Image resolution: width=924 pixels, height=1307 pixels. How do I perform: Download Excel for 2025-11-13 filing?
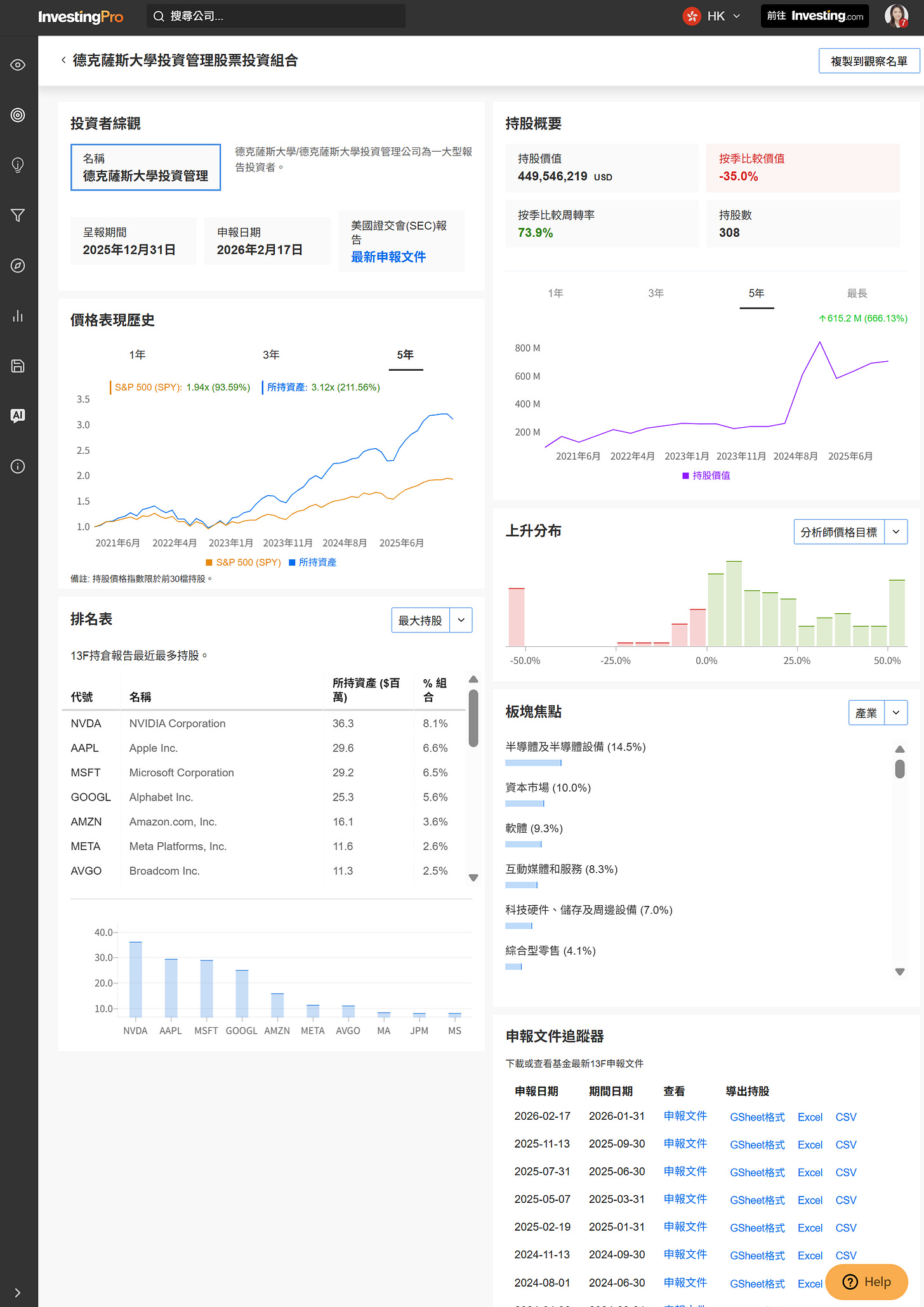pyautogui.click(x=810, y=1144)
